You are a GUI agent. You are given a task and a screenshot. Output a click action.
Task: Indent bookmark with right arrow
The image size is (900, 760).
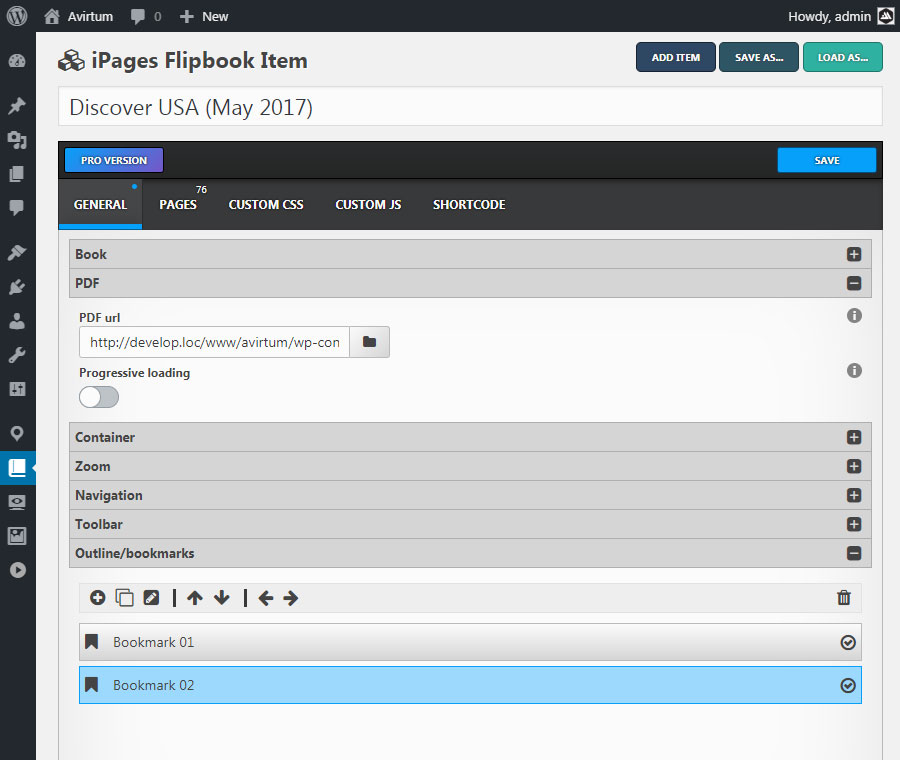[291, 598]
